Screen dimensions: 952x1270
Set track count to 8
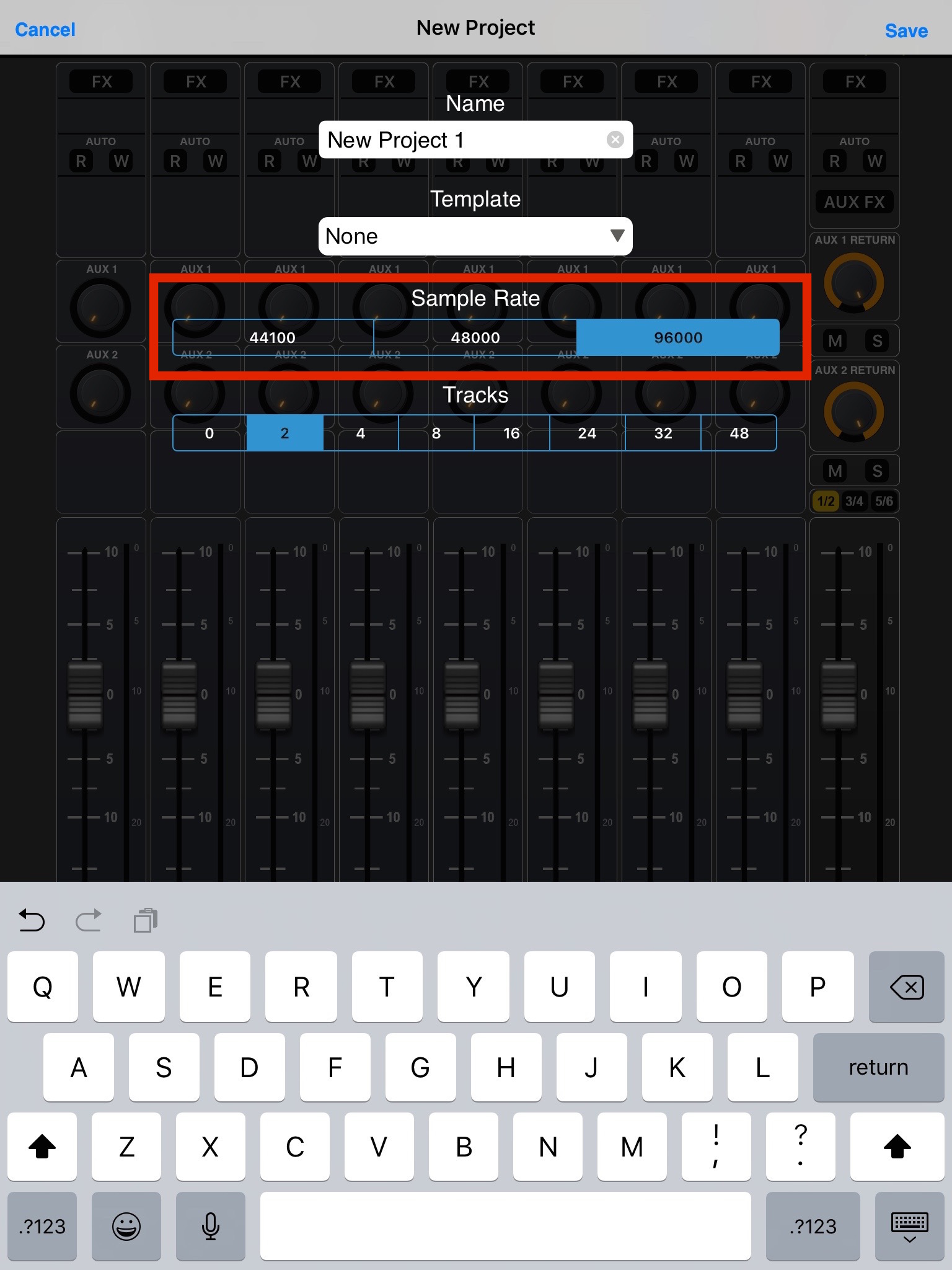click(436, 433)
